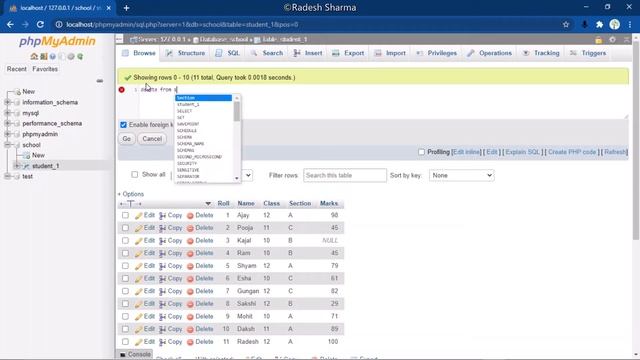
Task: Open the dropdown arrow in the table header options column
Action: (208, 204)
